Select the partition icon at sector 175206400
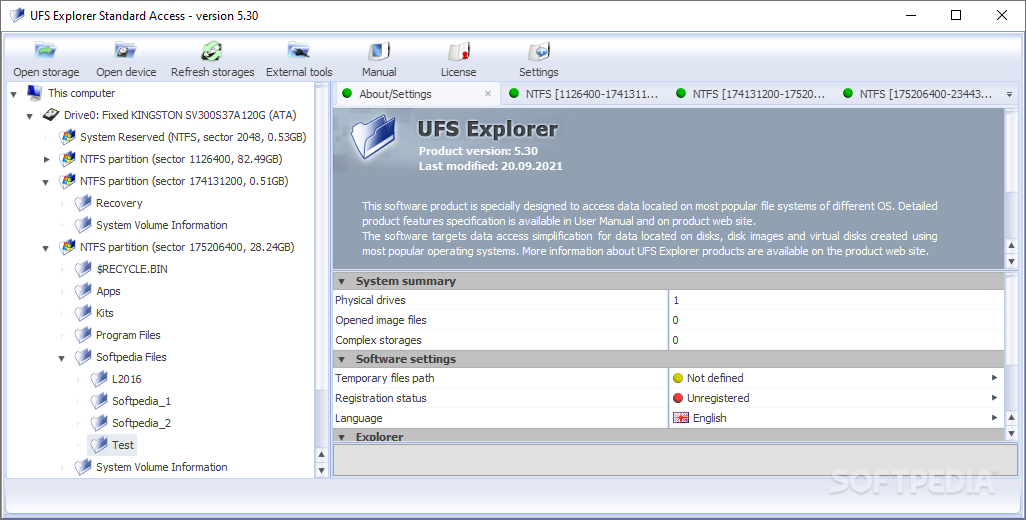 tap(67, 247)
